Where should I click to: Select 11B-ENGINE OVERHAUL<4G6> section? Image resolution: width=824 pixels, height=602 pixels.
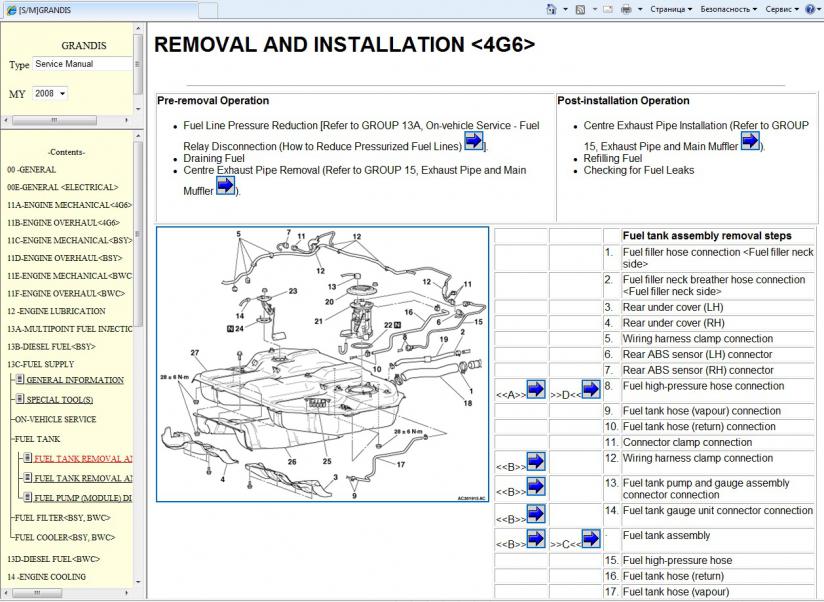coord(64,223)
